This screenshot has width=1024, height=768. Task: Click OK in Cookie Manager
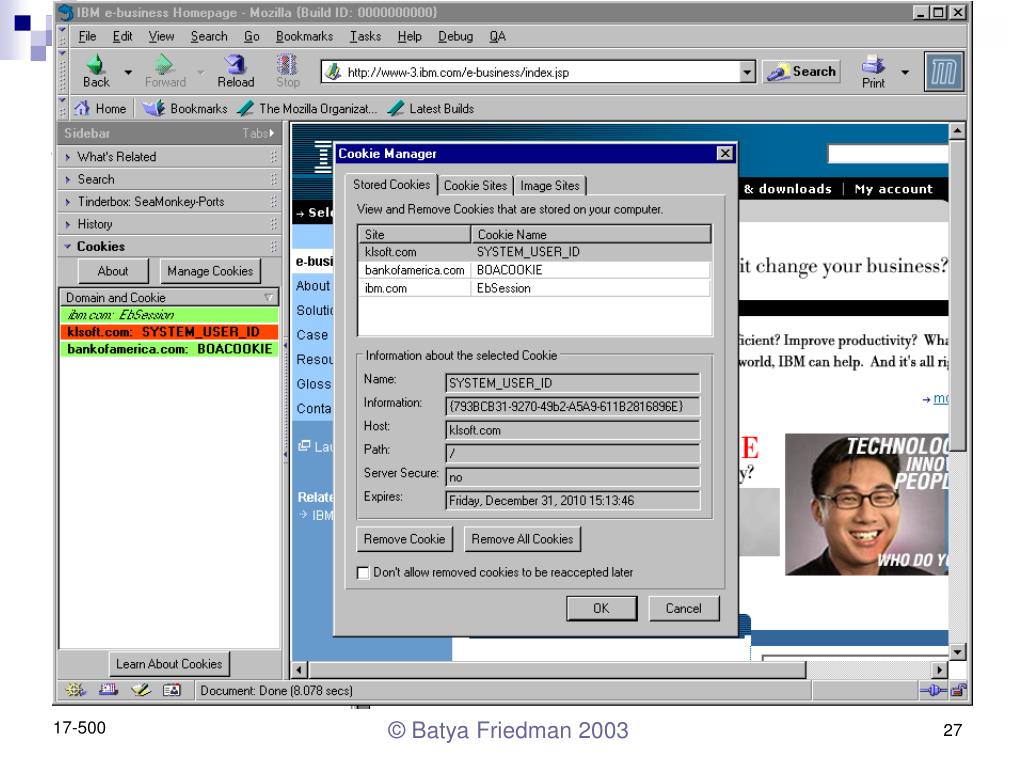coord(601,608)
